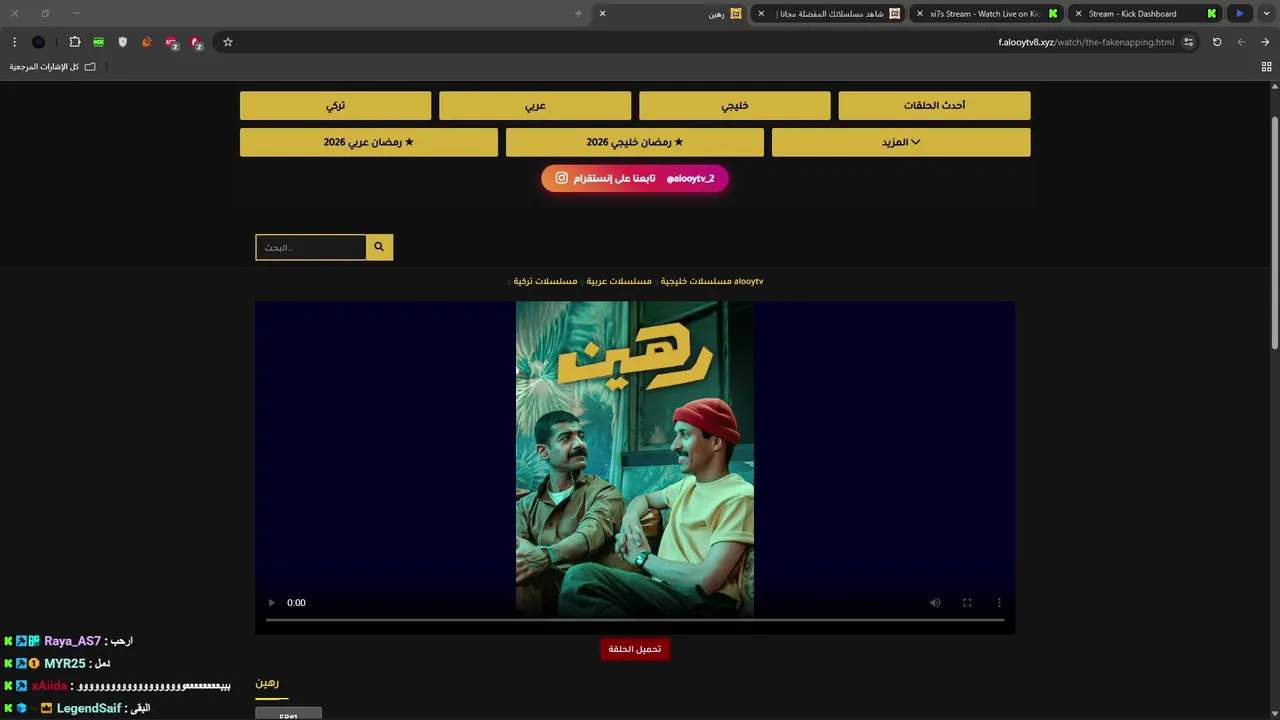
Task: Open رمضان خليجي 2026 section
Action: click(x=635, y=142)
